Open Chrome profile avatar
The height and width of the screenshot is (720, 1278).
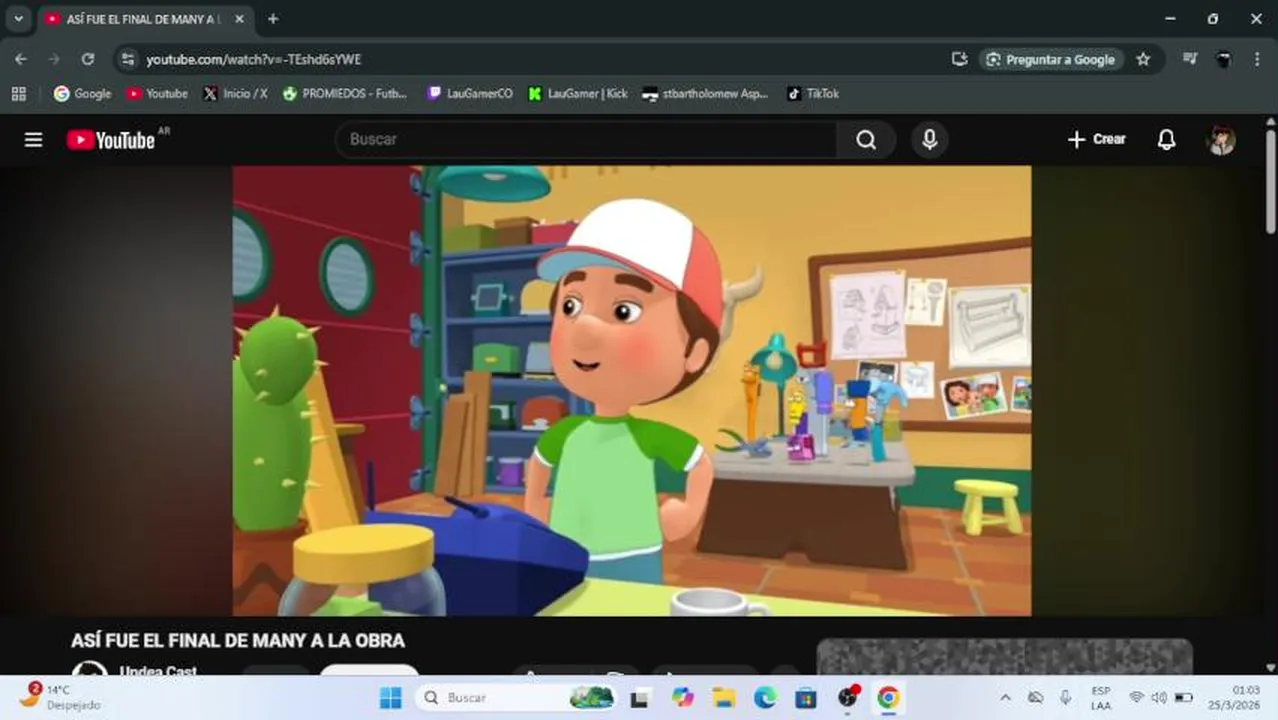click(x=1223, y=59)
